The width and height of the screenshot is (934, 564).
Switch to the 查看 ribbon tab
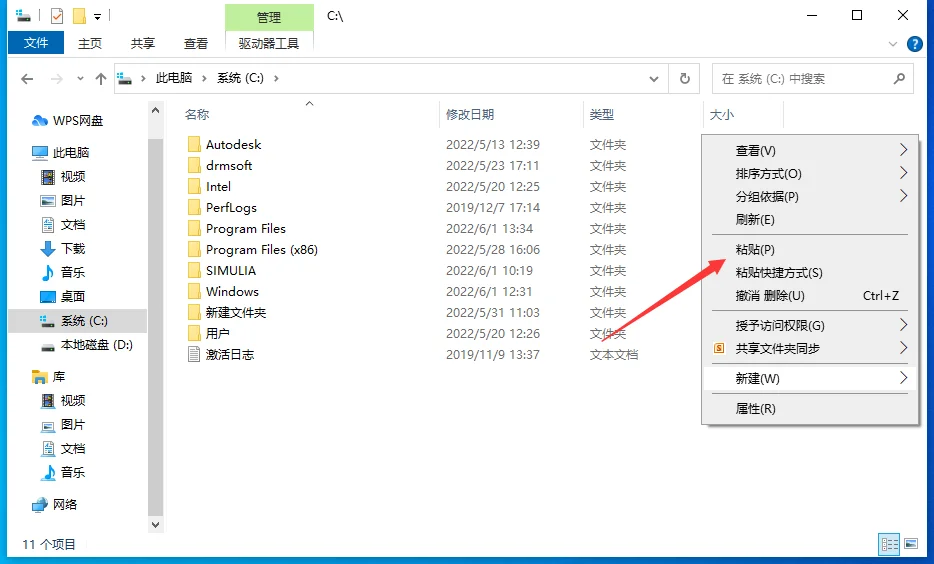coord(196,43)
